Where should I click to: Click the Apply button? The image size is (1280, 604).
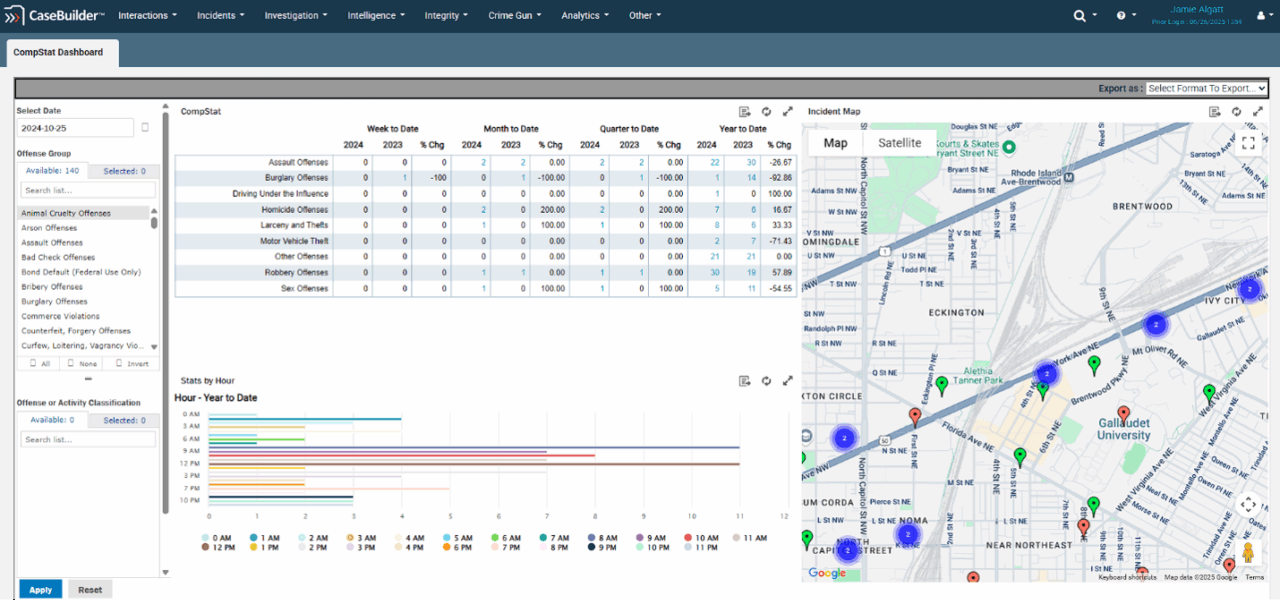(41, 590)
